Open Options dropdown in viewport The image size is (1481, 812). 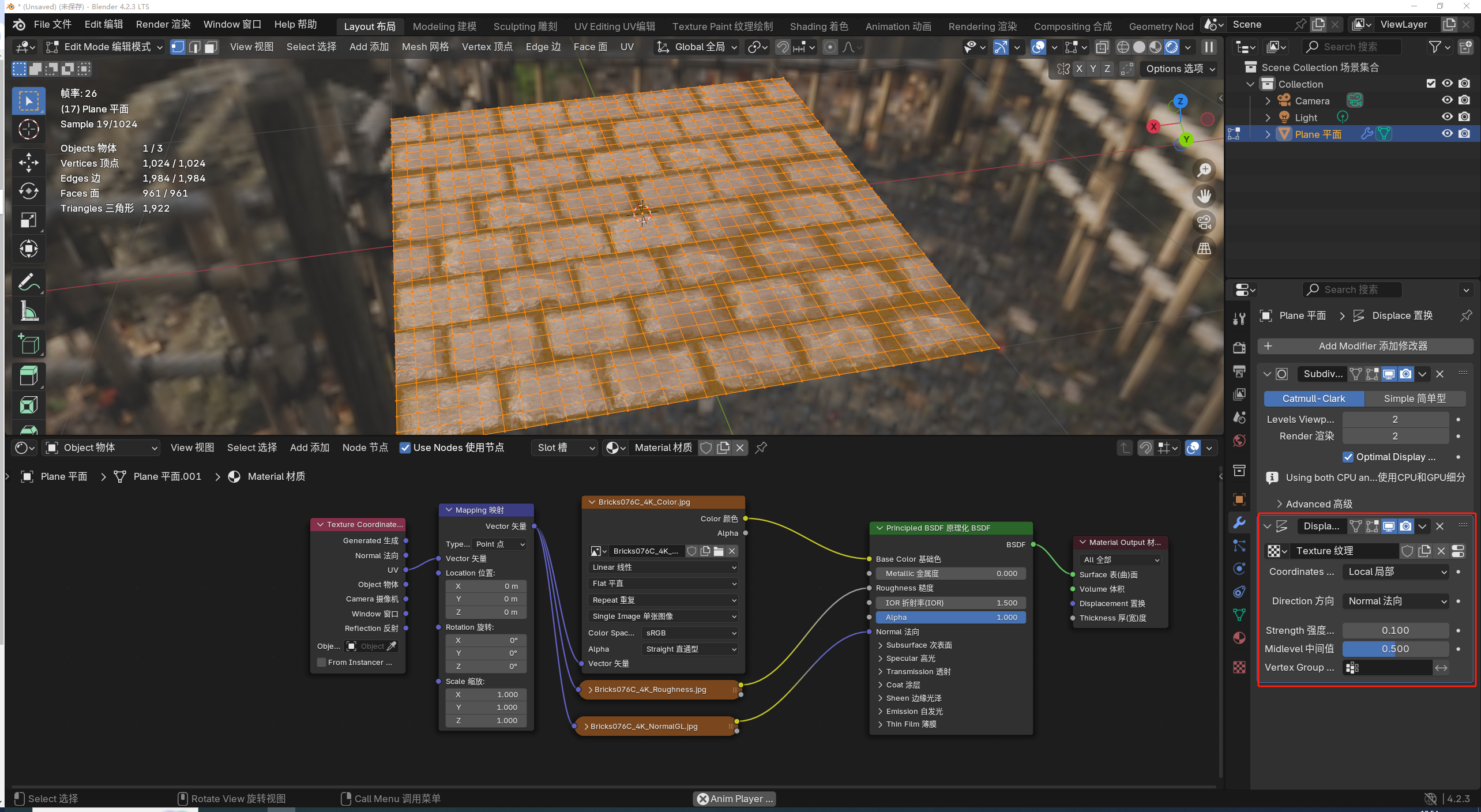pos(1180,69)
